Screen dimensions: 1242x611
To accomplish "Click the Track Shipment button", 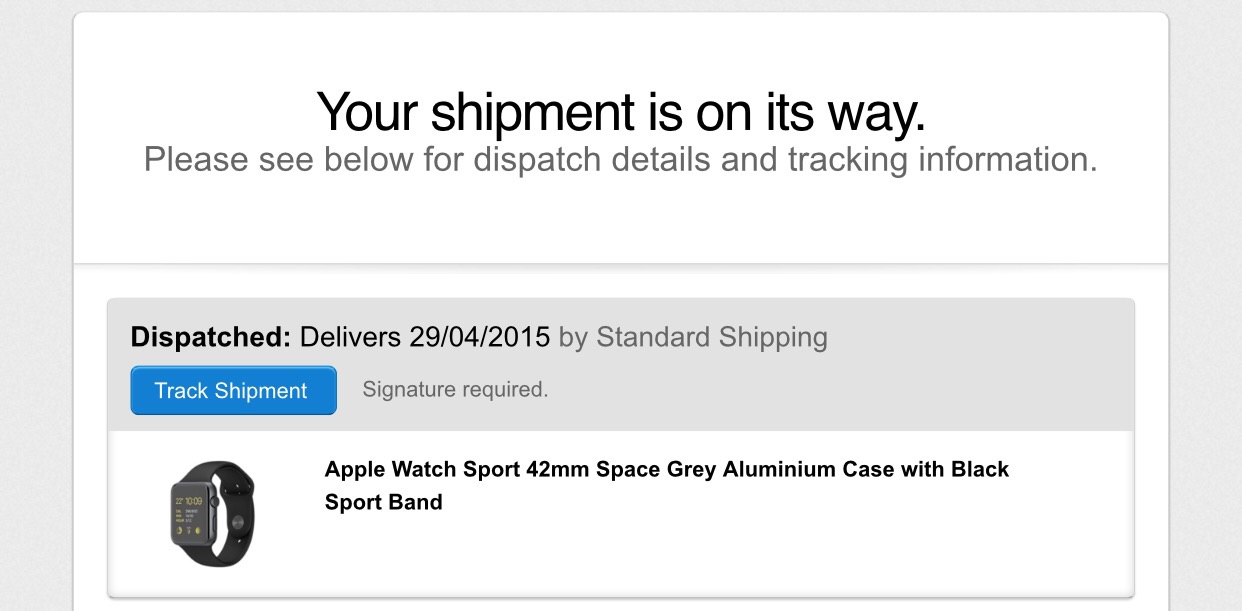I will click(233, 390).
